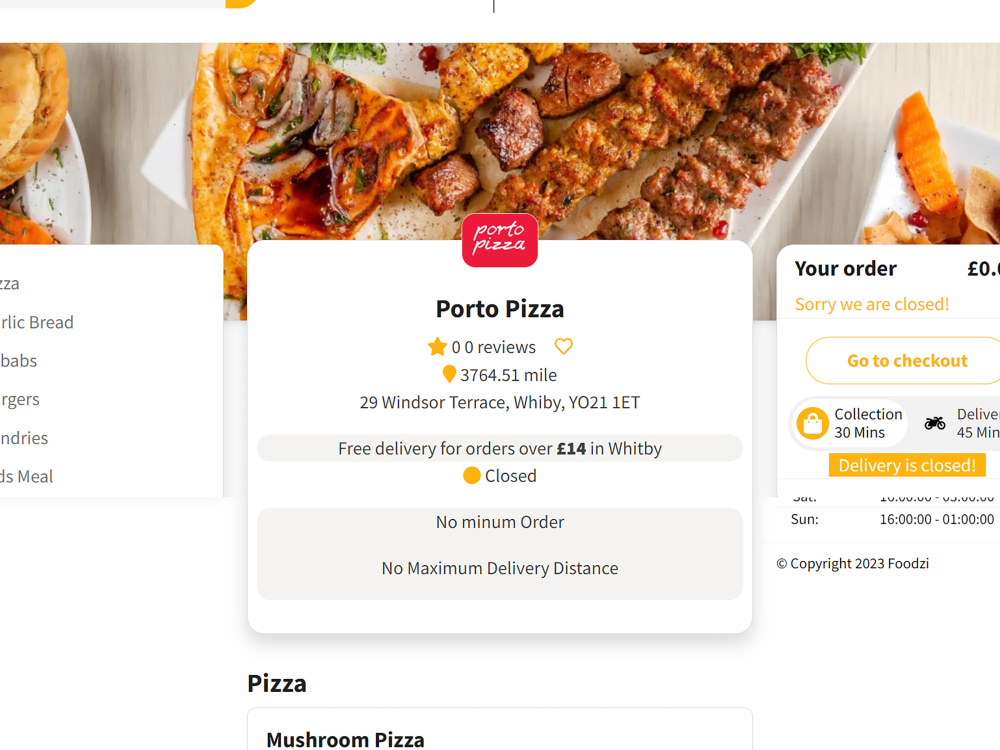Click the 29 Windsor Terrace address
Viewport: 1000px width, 750px height.
[499, 402]
